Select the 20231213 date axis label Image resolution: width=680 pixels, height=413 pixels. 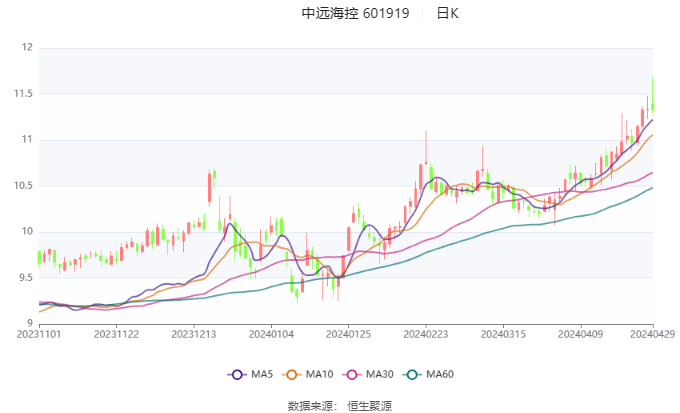click(x=193, y=334)
